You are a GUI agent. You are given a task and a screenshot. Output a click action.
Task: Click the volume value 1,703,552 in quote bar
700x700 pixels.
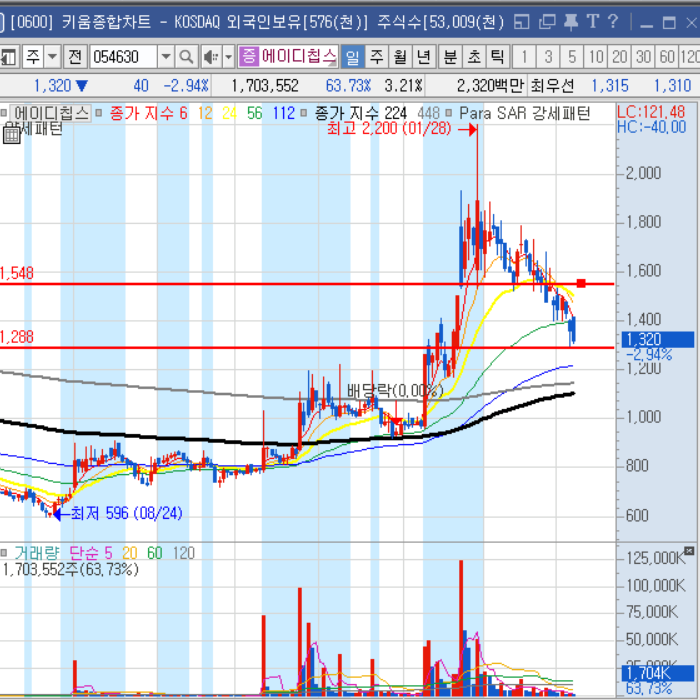265,85
